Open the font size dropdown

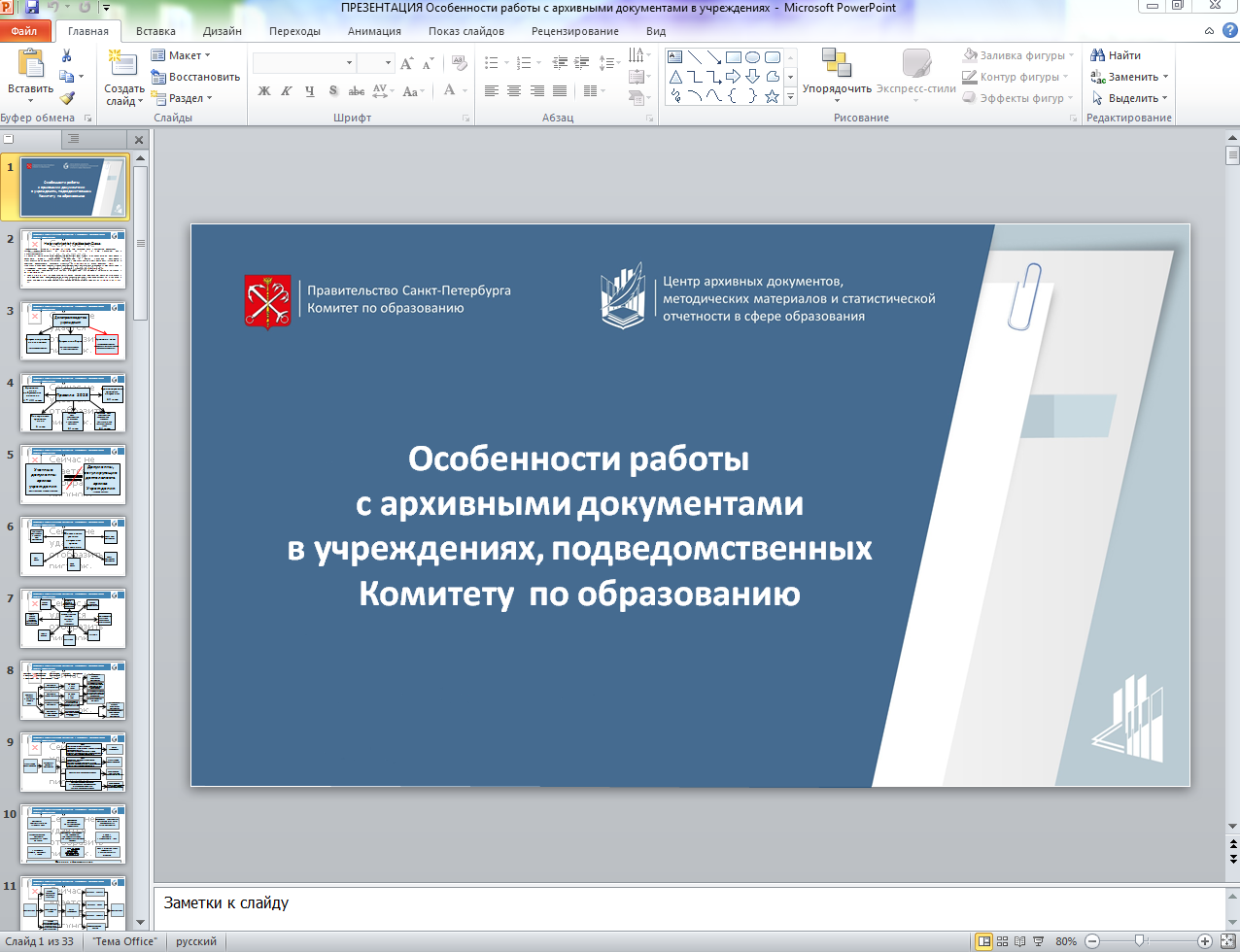coord(387,61)
